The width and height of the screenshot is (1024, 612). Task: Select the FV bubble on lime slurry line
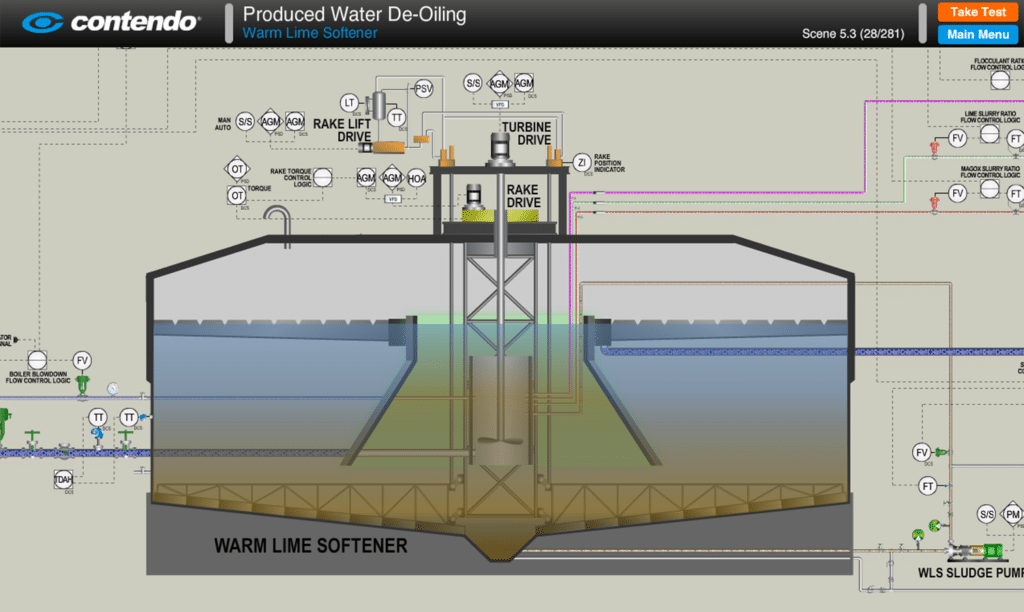pos(957,138)
